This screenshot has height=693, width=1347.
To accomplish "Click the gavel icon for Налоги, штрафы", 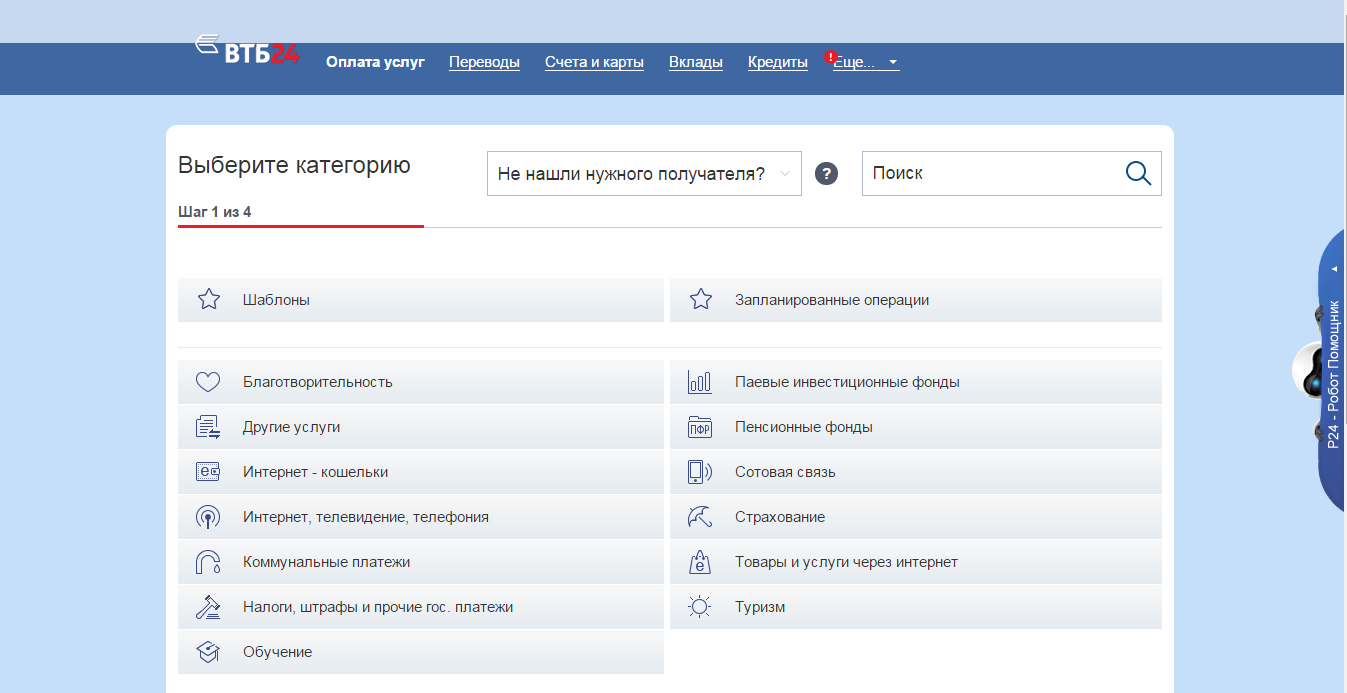I will pos(208,607).
